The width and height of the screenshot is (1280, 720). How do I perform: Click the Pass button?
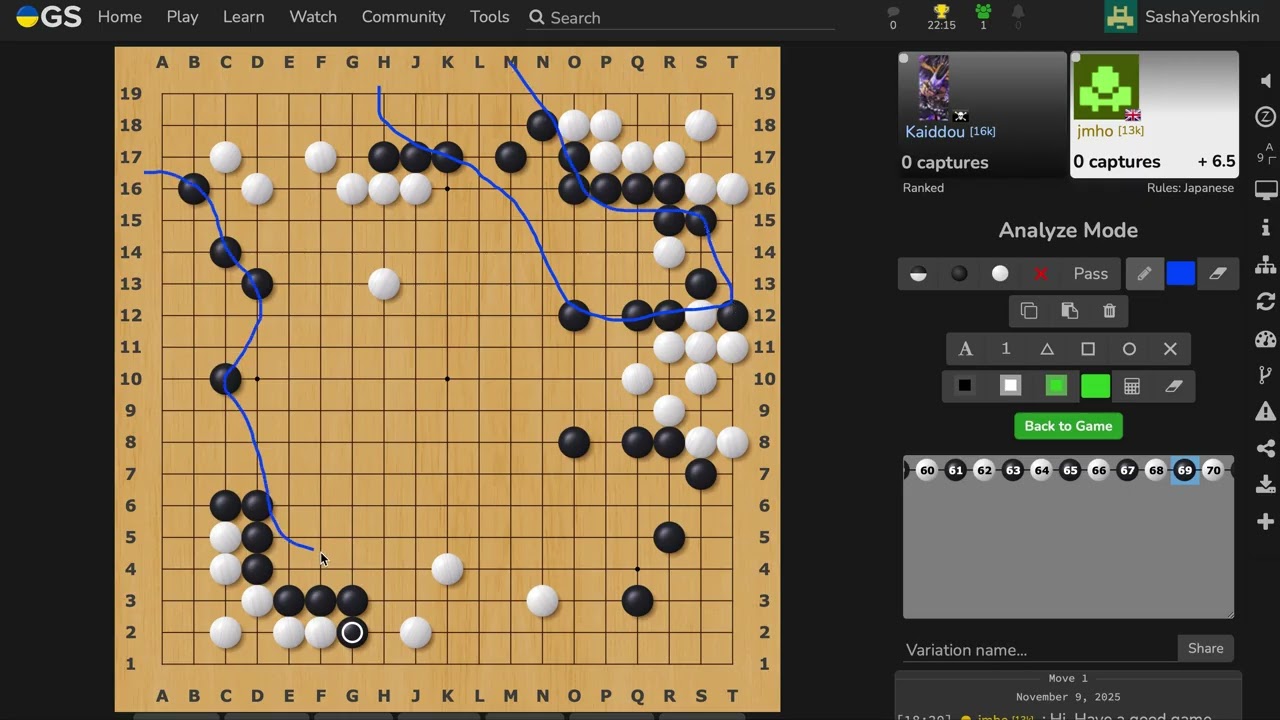point(1091,274)
